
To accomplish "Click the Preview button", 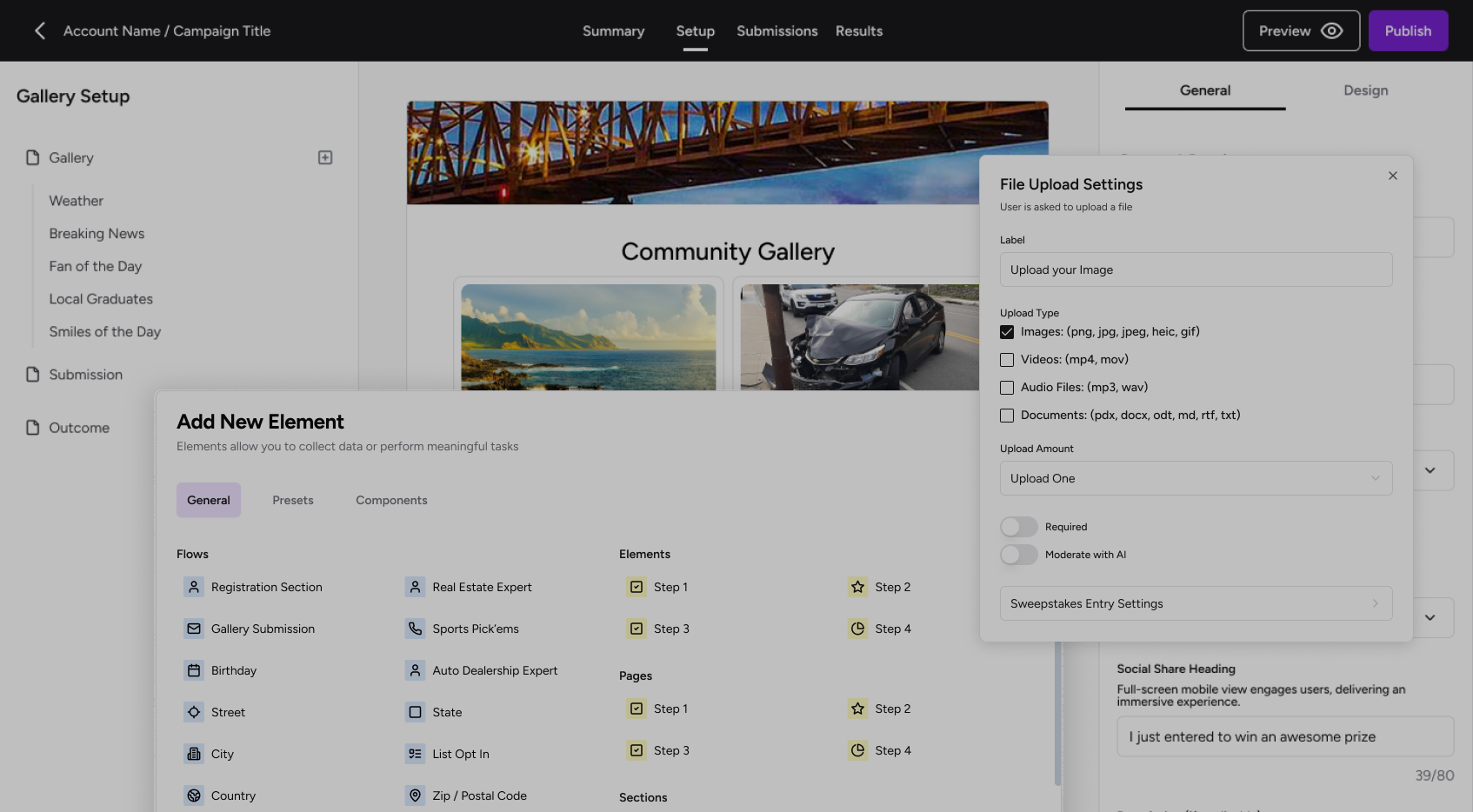I will pyautogui.click(x=1300, y=31).
